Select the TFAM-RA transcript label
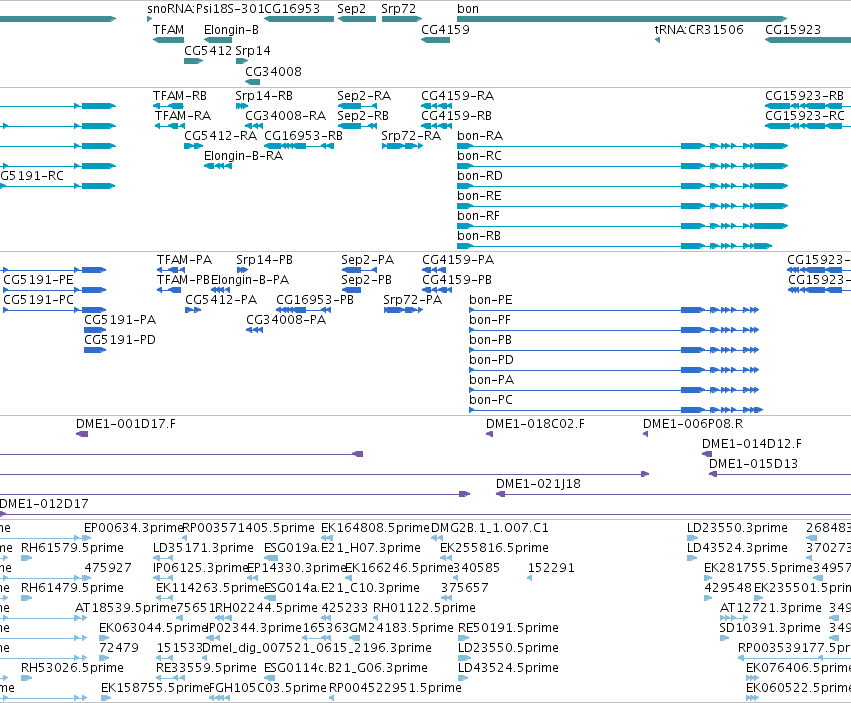The image size is (851, 703). pyautogui.click(x=183, y=116)
